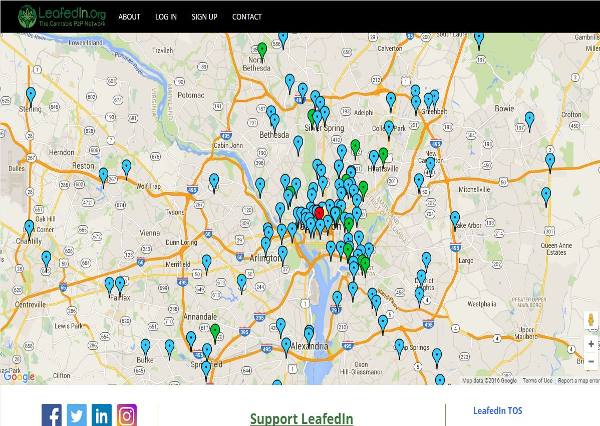Select the blue pin at Camp Springs
This screenshot has width=600, height=426.
pyautogui.click(x=399, y=346)
